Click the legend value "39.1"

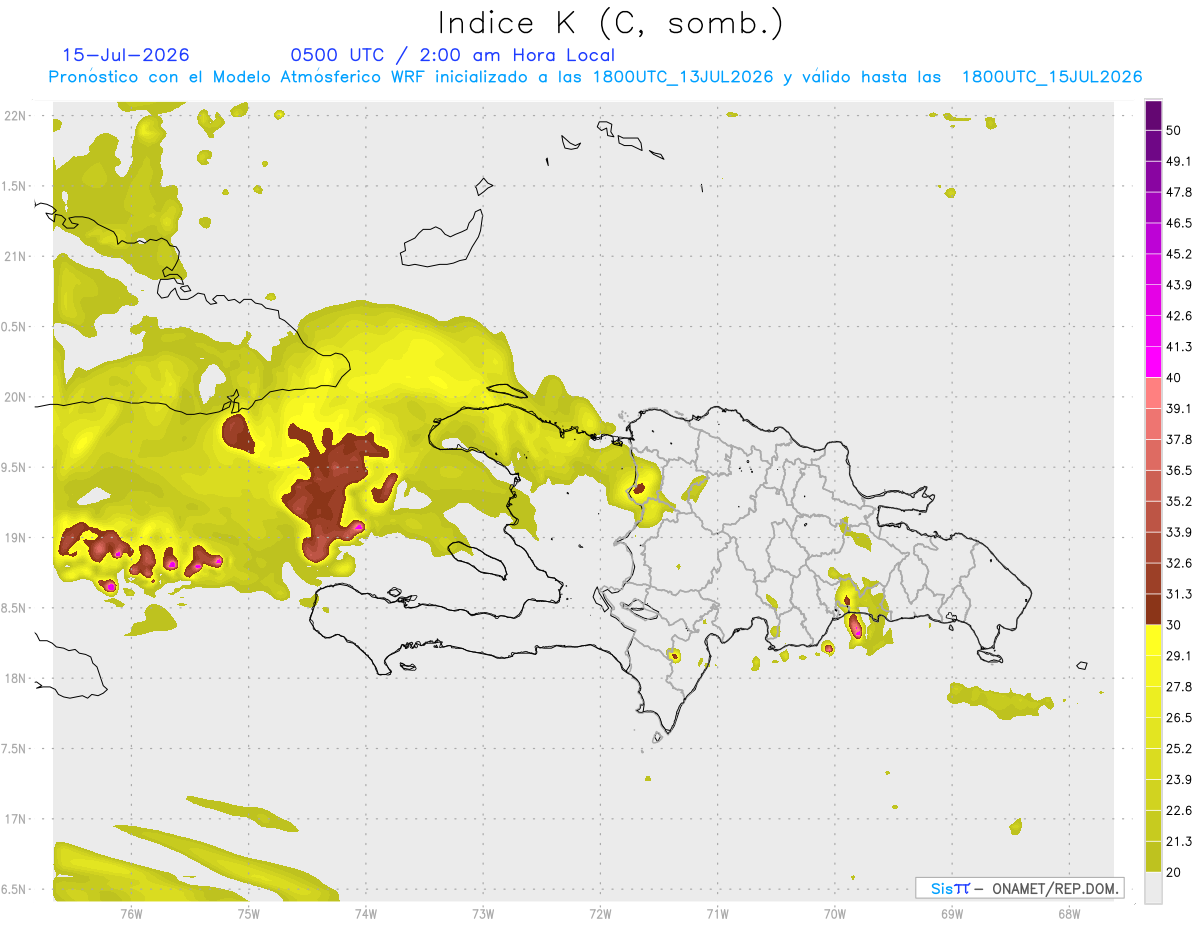coord(1180,408)
